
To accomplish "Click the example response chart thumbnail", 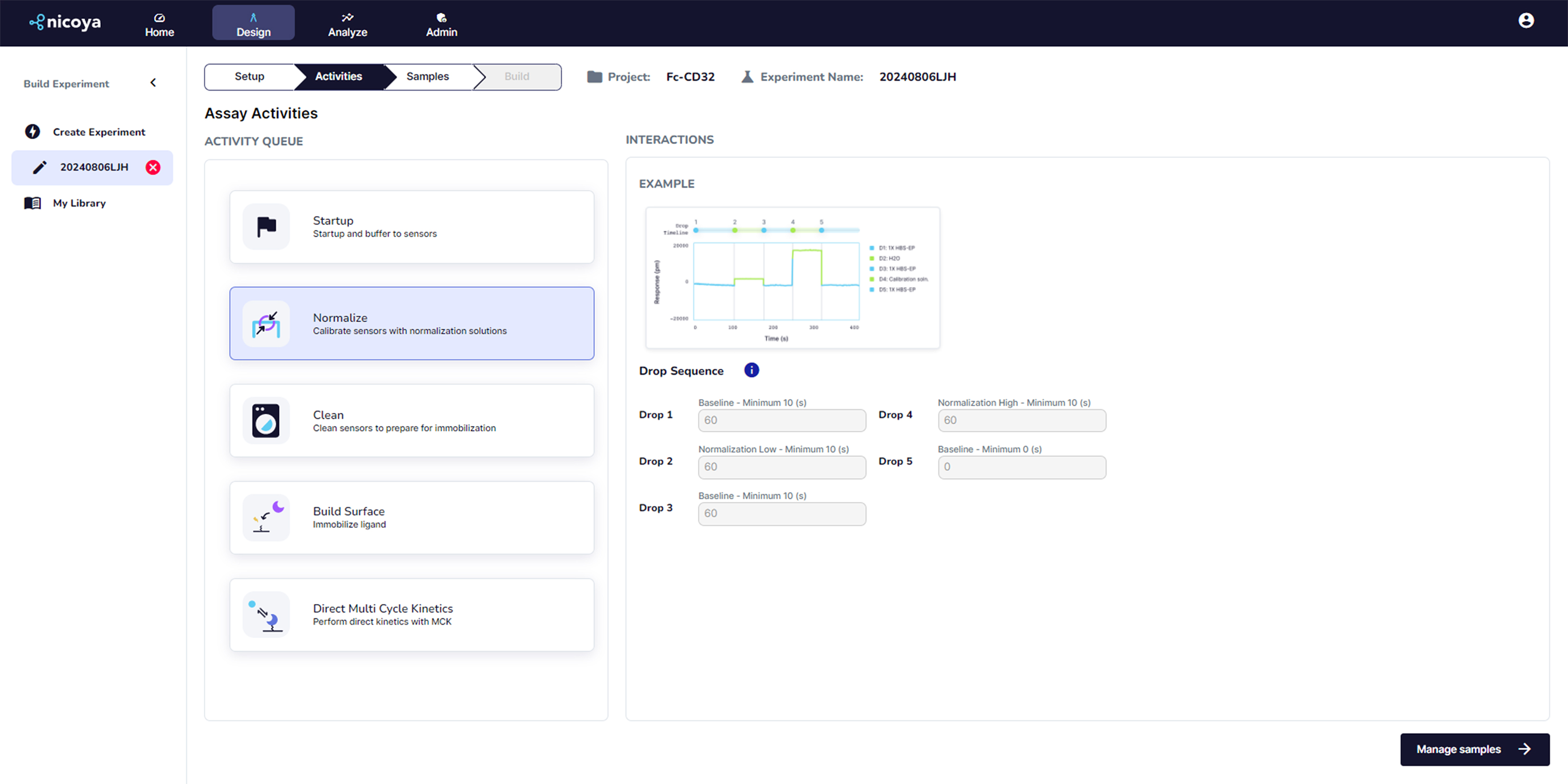I will click(792, 278).
